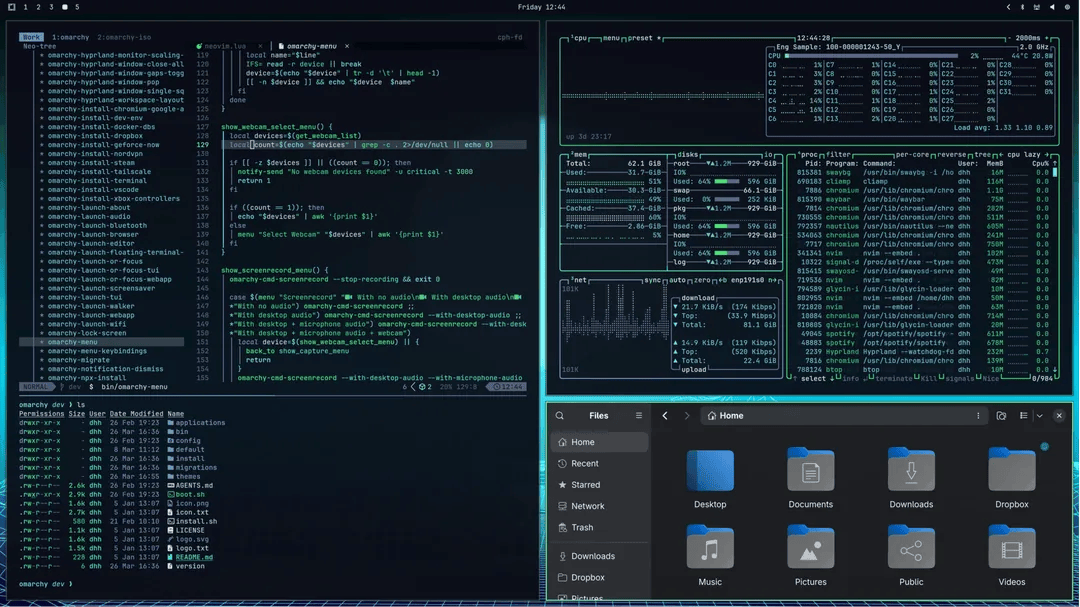1080x607 pixels.
Task: Switch to the active workspace 4 indicator
Action: (x=64, y=7)
